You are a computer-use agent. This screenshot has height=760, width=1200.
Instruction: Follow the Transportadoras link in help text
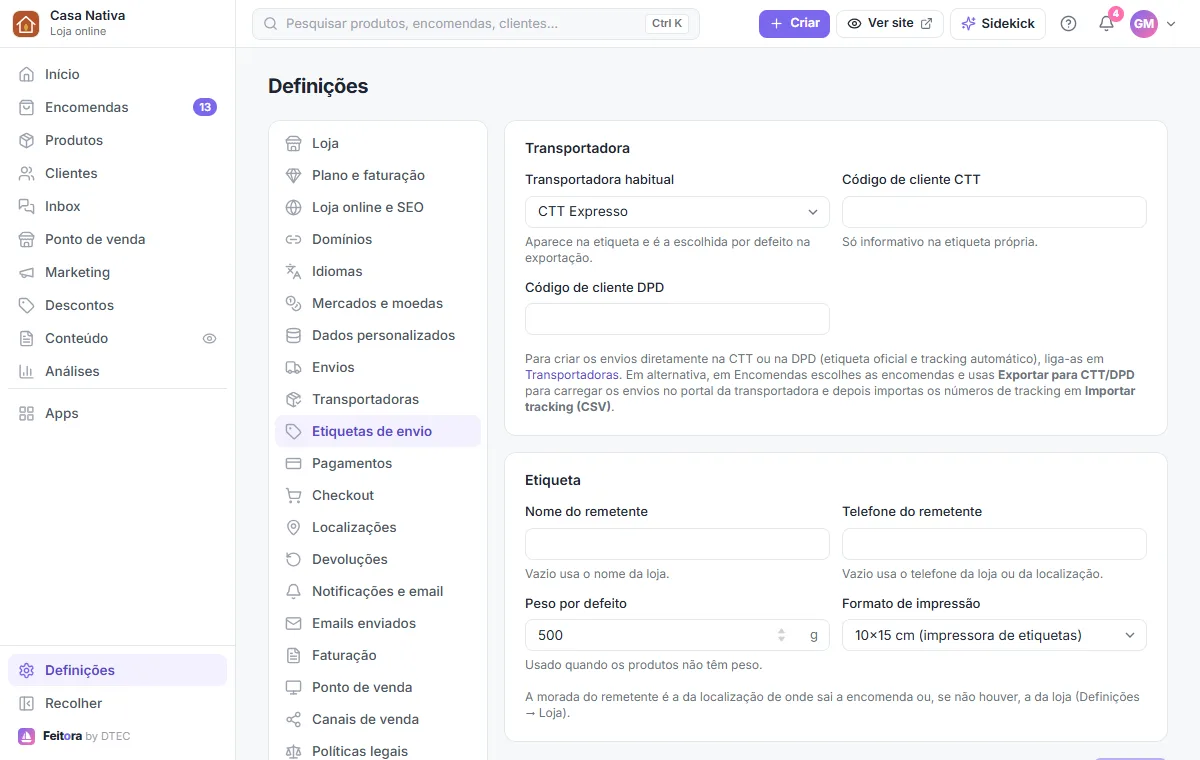[572, 375]
